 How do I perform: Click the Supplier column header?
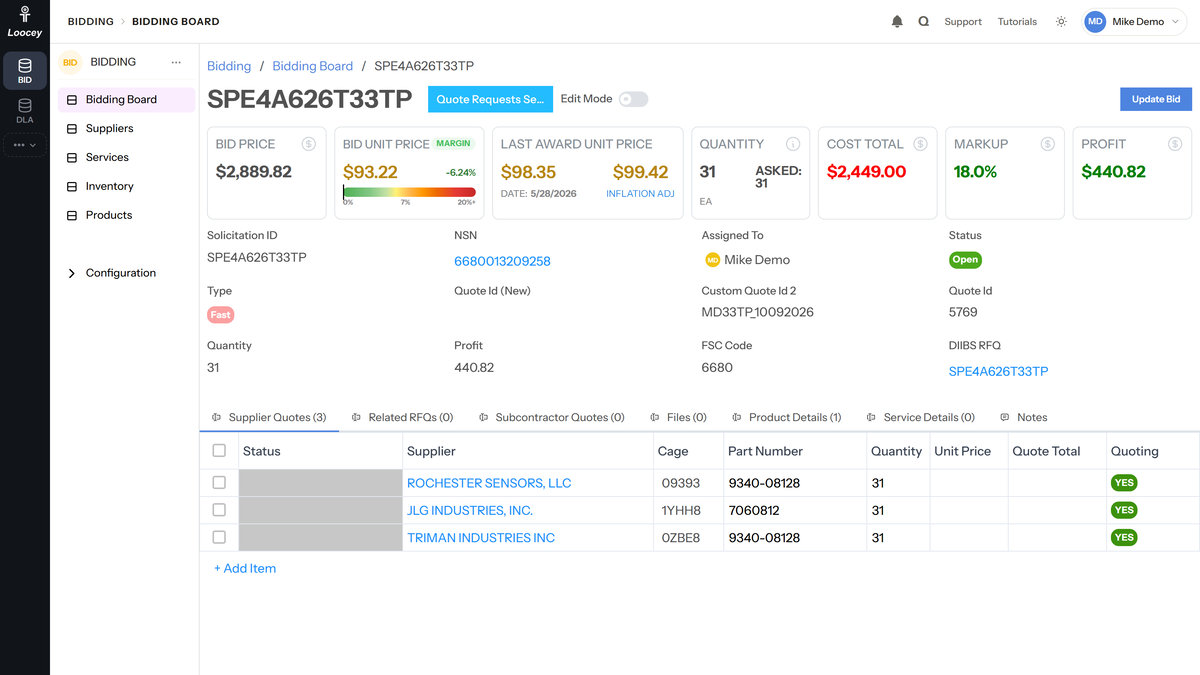(528, 451)
